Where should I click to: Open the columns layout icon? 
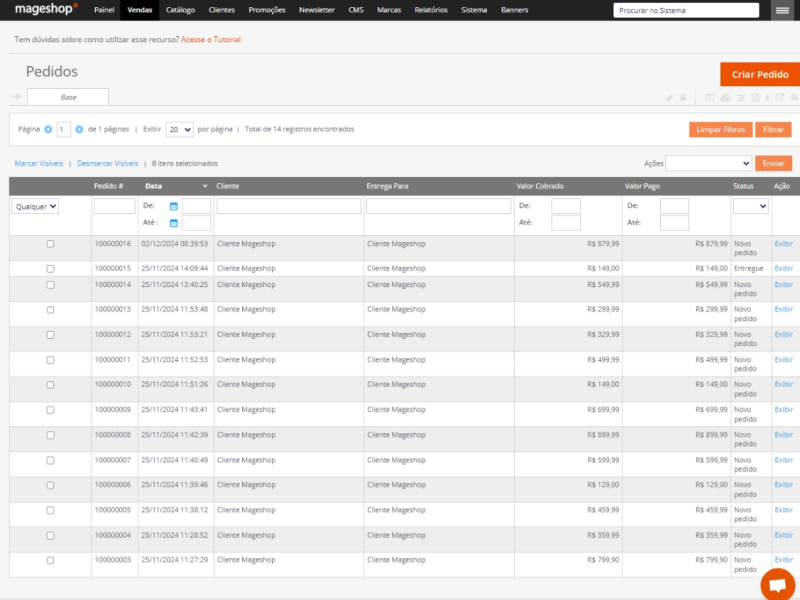click(710, 97)
